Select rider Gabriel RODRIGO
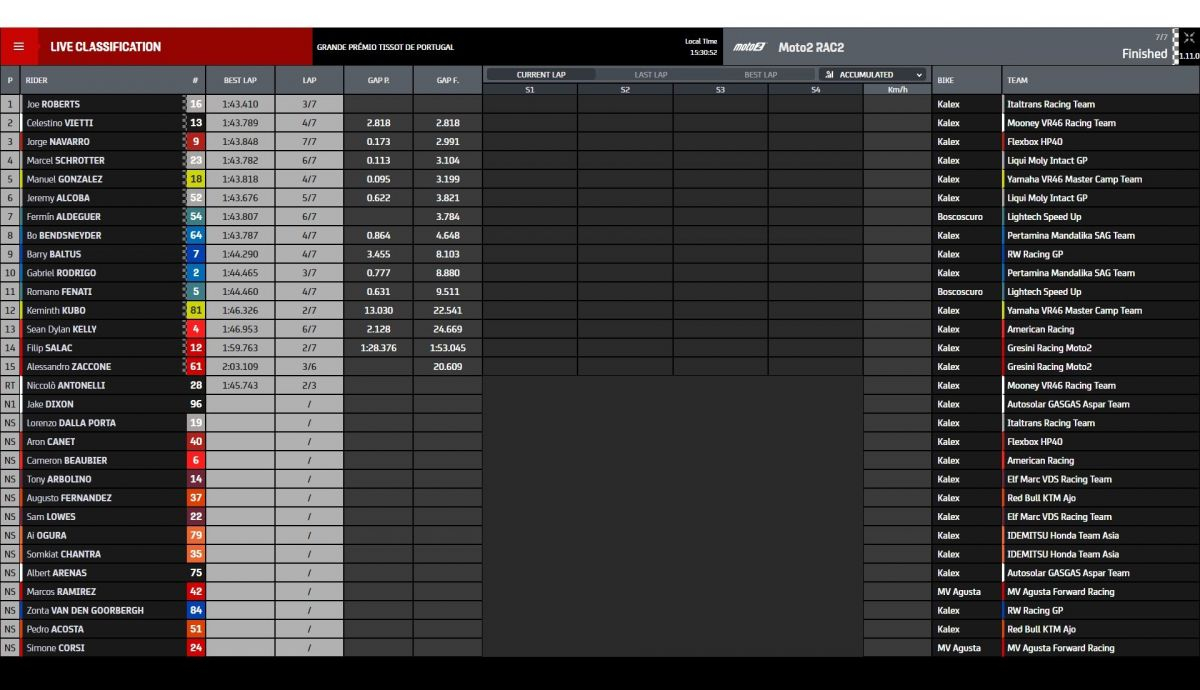This screenshot has height=690, width=1200. (61, 273)
